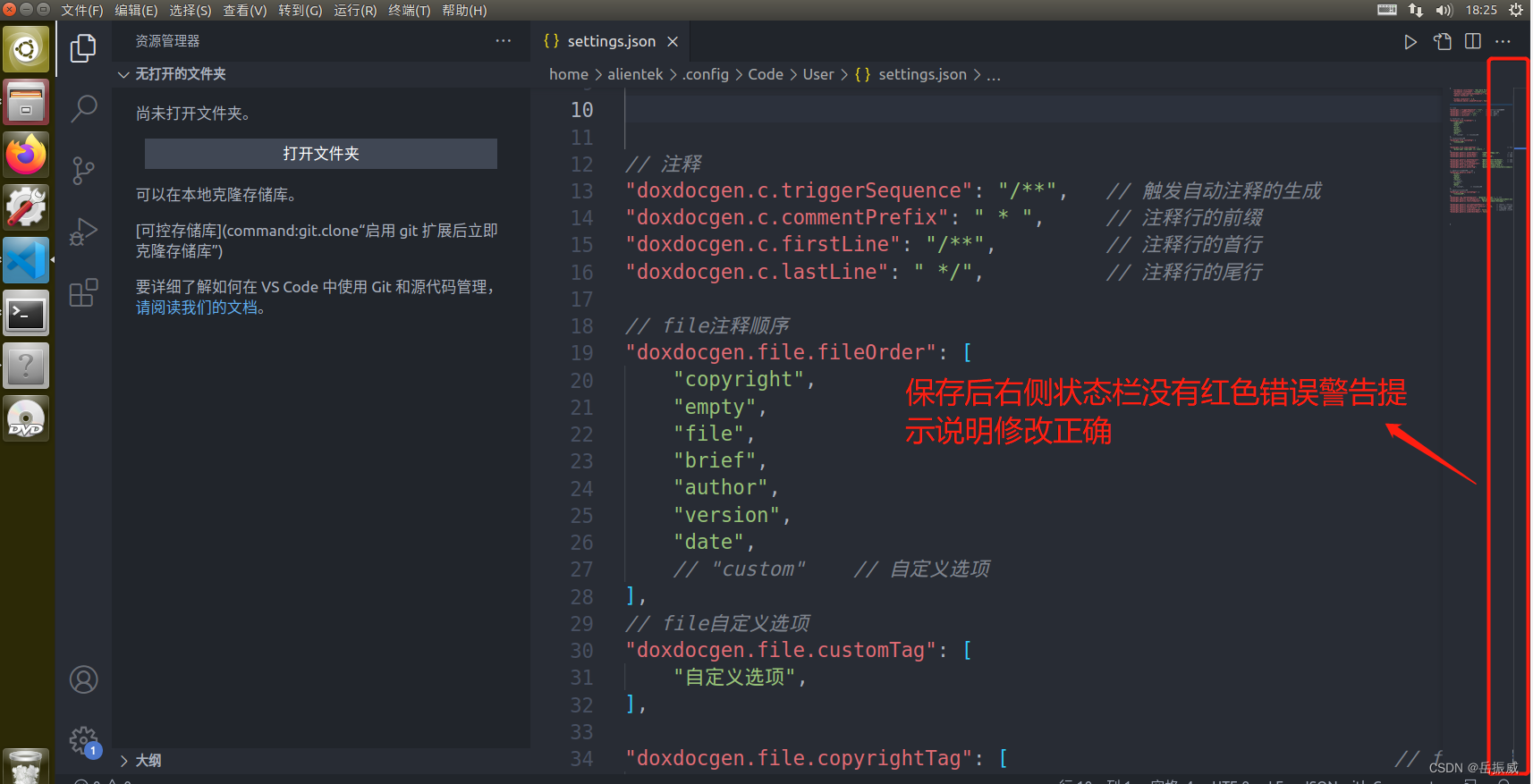Click the 打开文件夹 button
The width and height of the screenshot is (1533, 784).
321,154
